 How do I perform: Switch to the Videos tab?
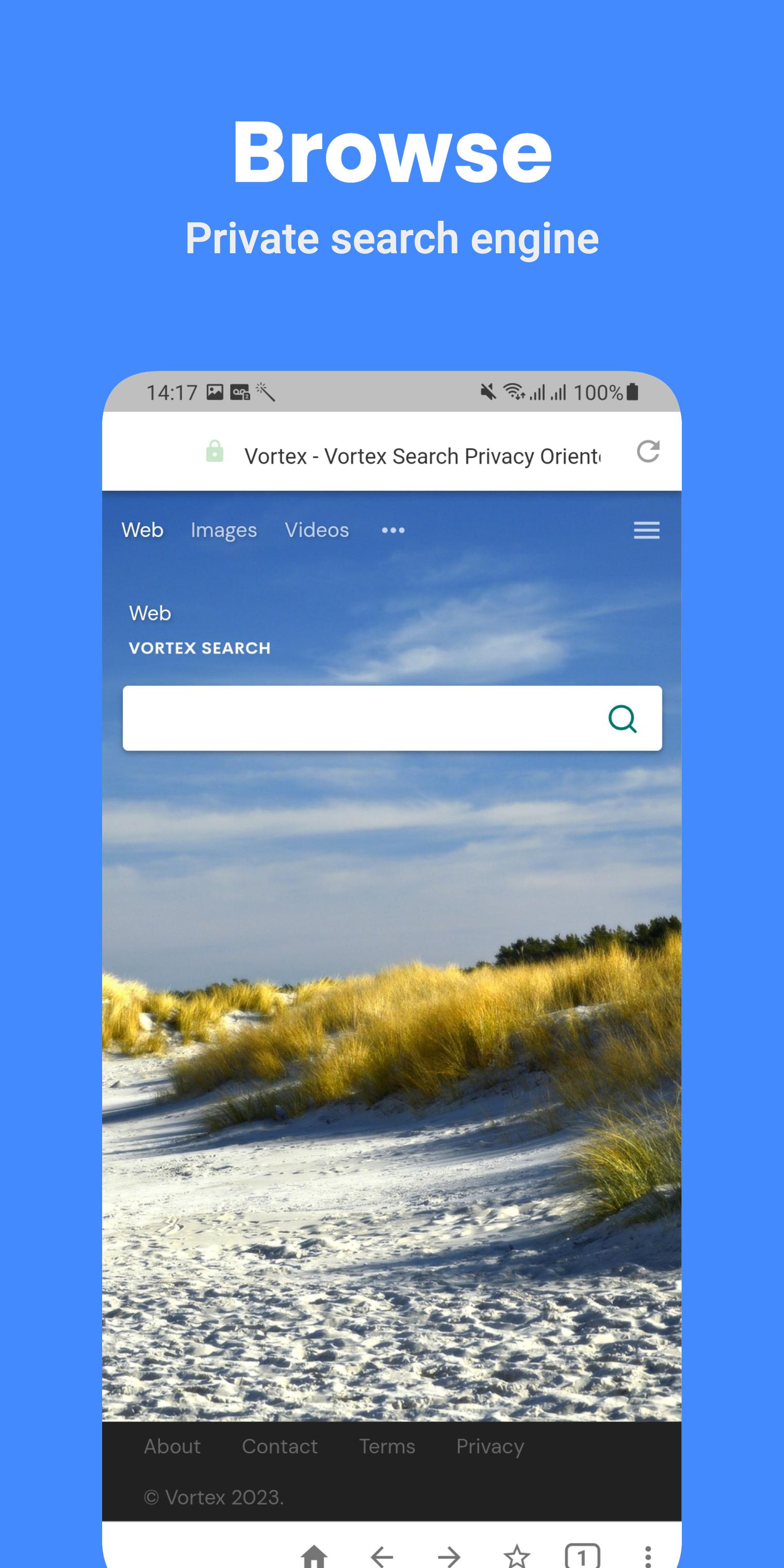pyautogui.click(x=317, y=530)
